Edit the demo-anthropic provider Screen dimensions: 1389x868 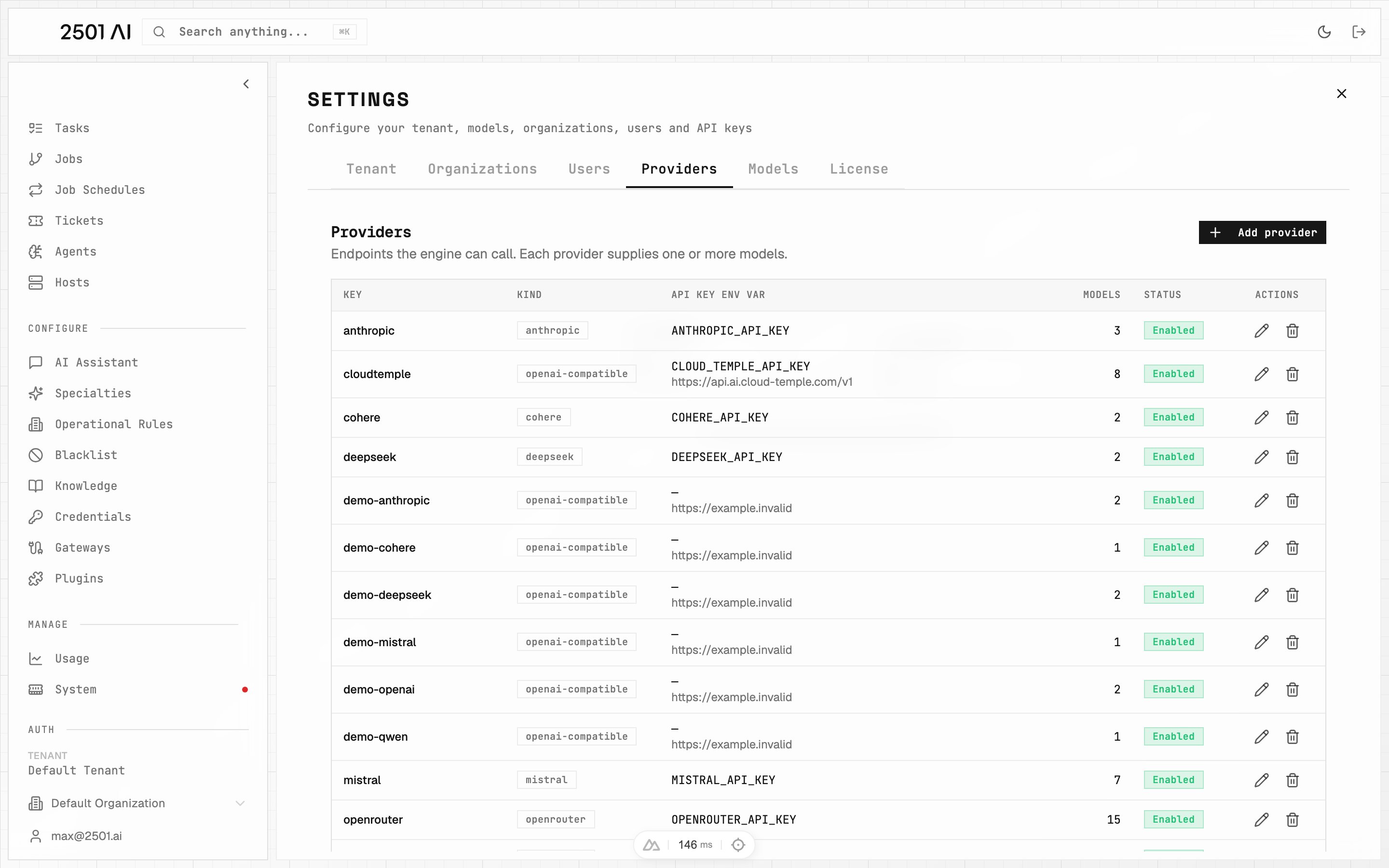tap(1261, 501)
